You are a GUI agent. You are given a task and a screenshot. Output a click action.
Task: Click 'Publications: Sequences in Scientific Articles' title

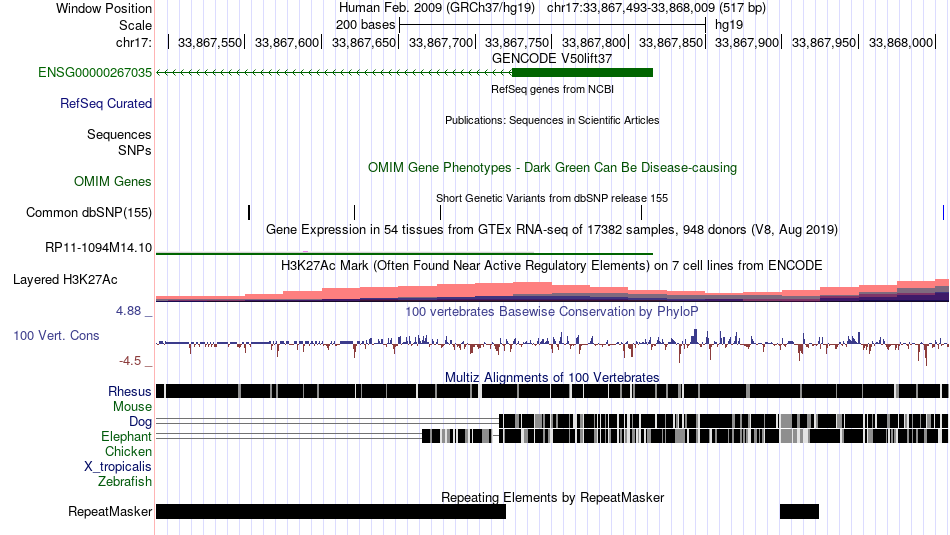pos(552,121)
